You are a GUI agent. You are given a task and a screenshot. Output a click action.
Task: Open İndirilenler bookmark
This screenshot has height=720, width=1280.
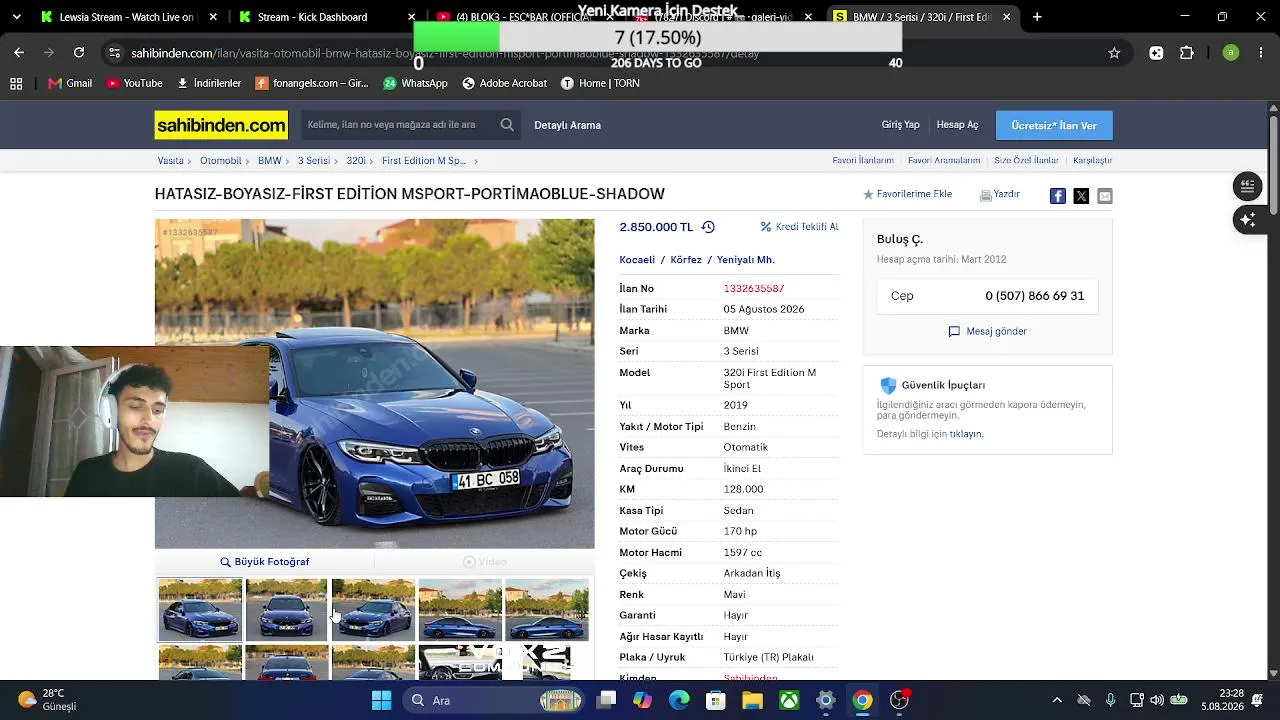(x=208, y=84)
